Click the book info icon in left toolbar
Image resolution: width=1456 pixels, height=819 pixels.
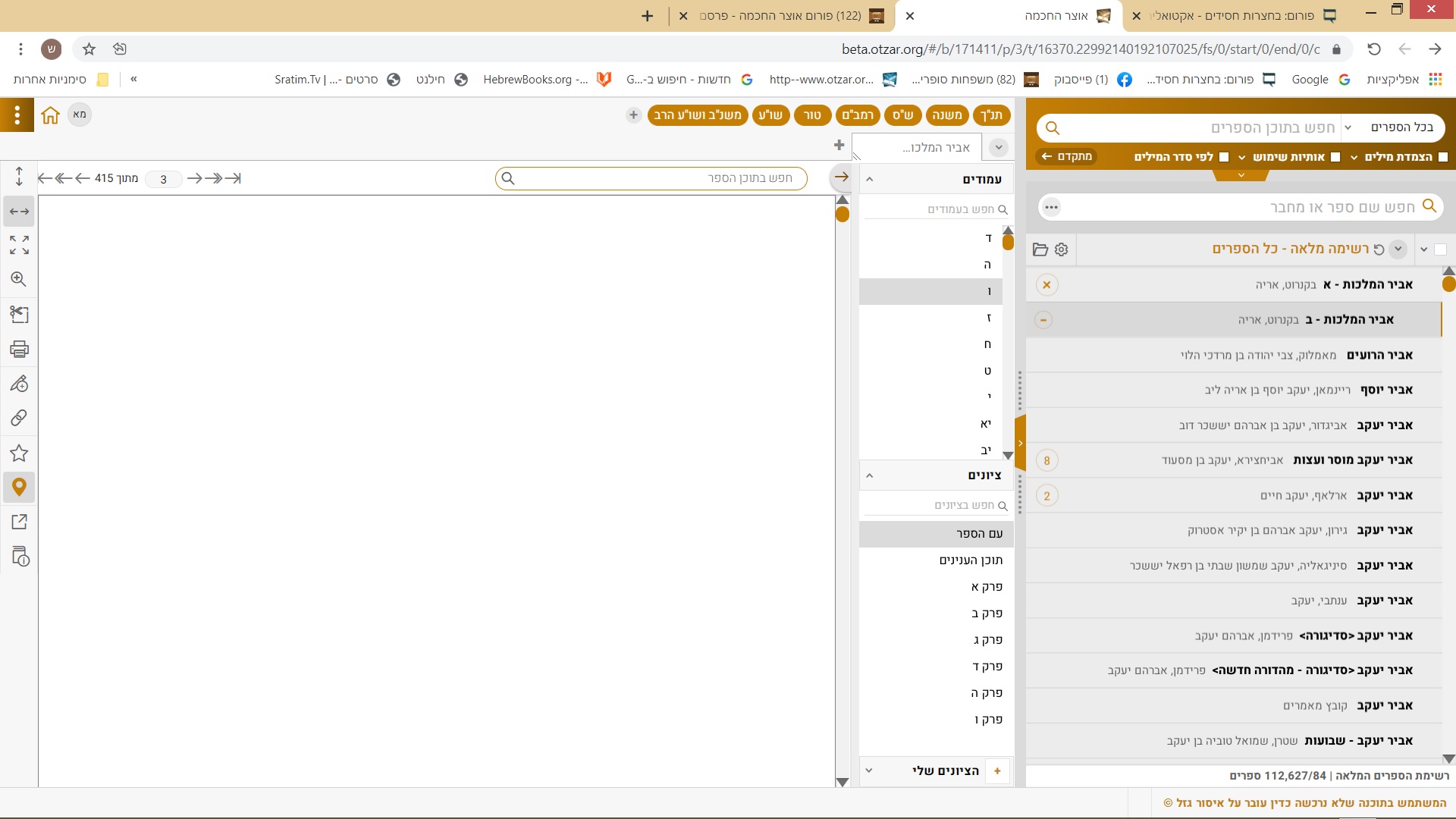[x=20, y=557]
